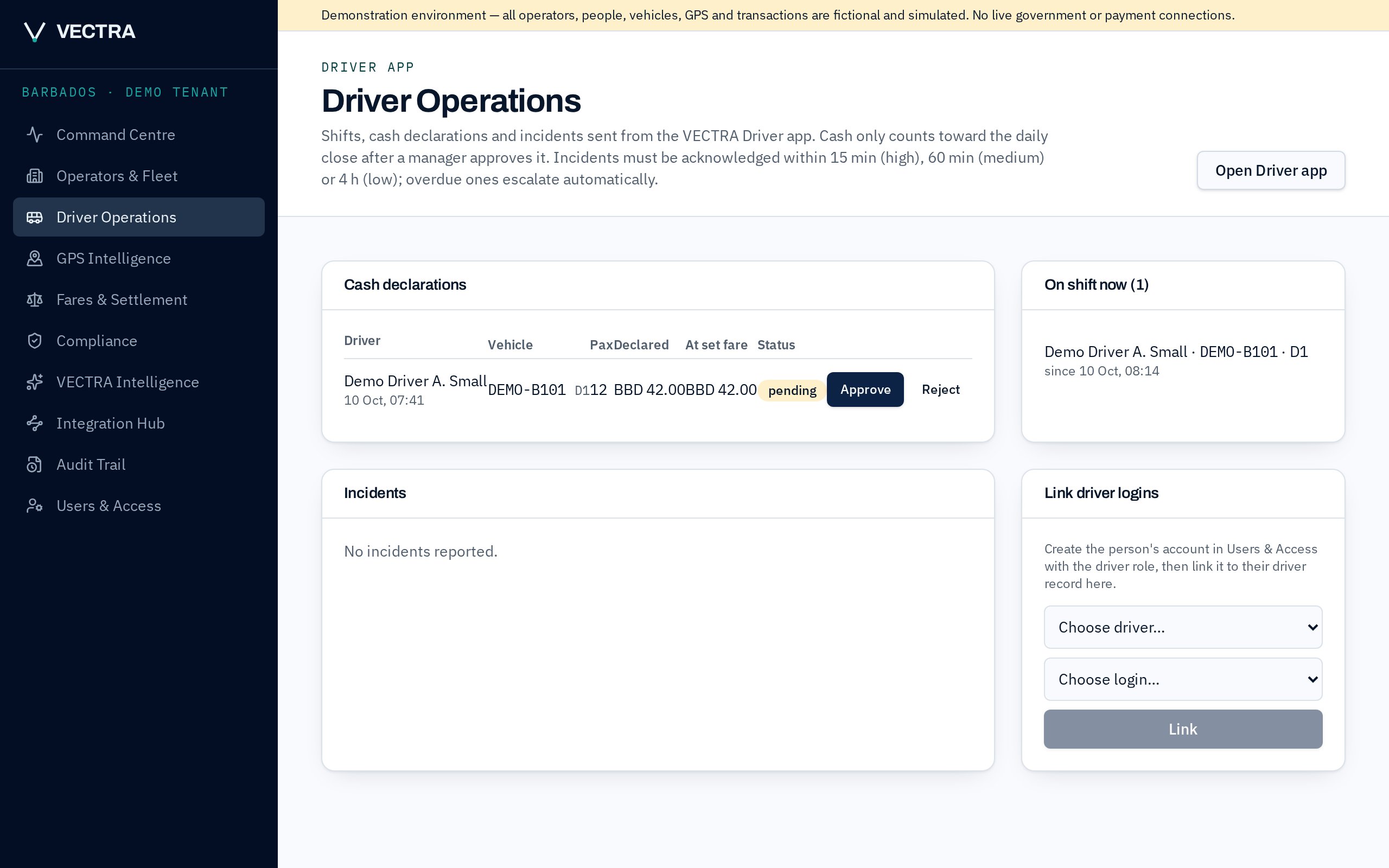This screenshot has height=868, width=1389.
Task: Click the Audit Trail file-search icon
Action: [34, 465]
